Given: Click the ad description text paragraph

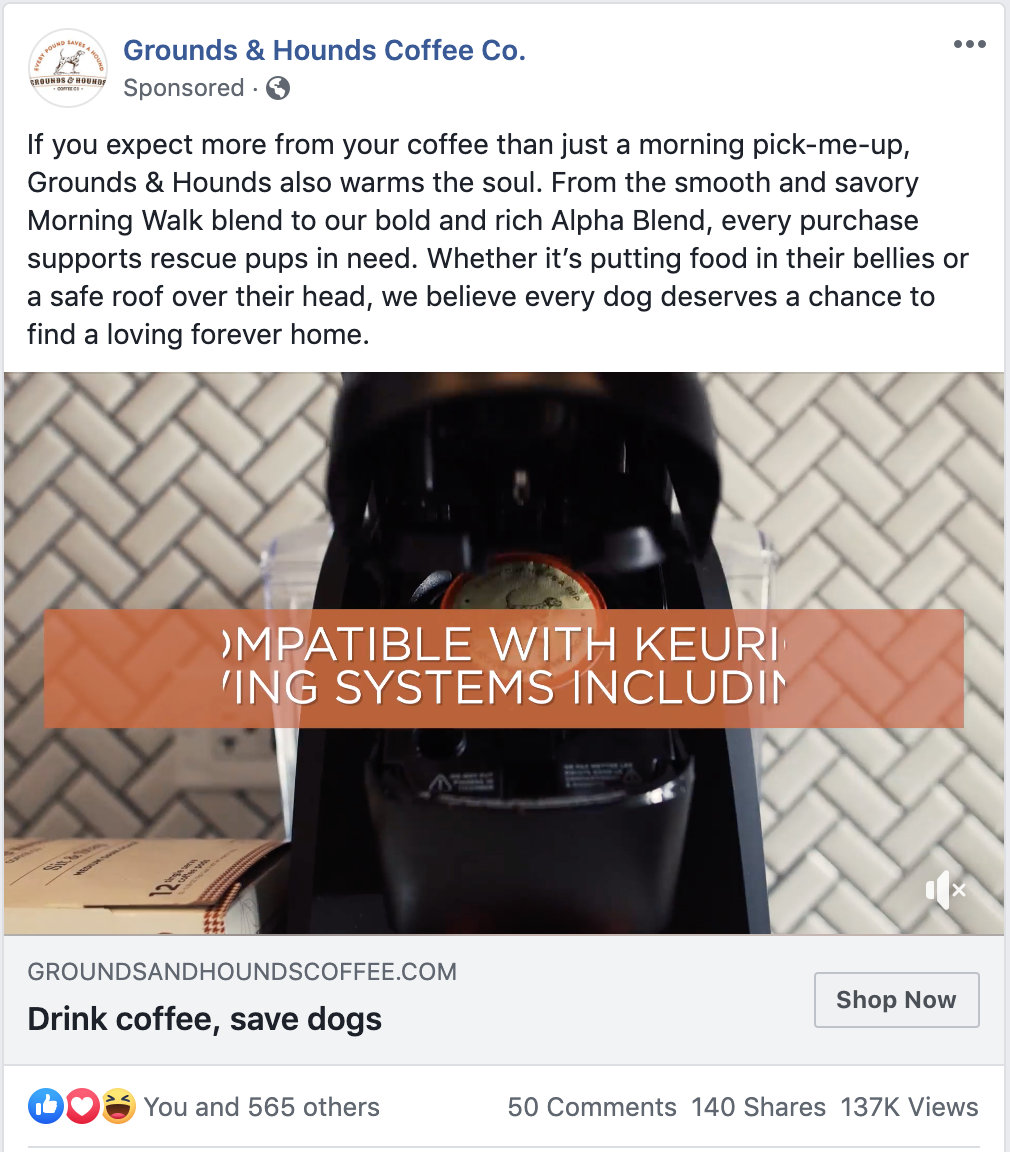Looking at the screenshot, I should pos(498,240).
